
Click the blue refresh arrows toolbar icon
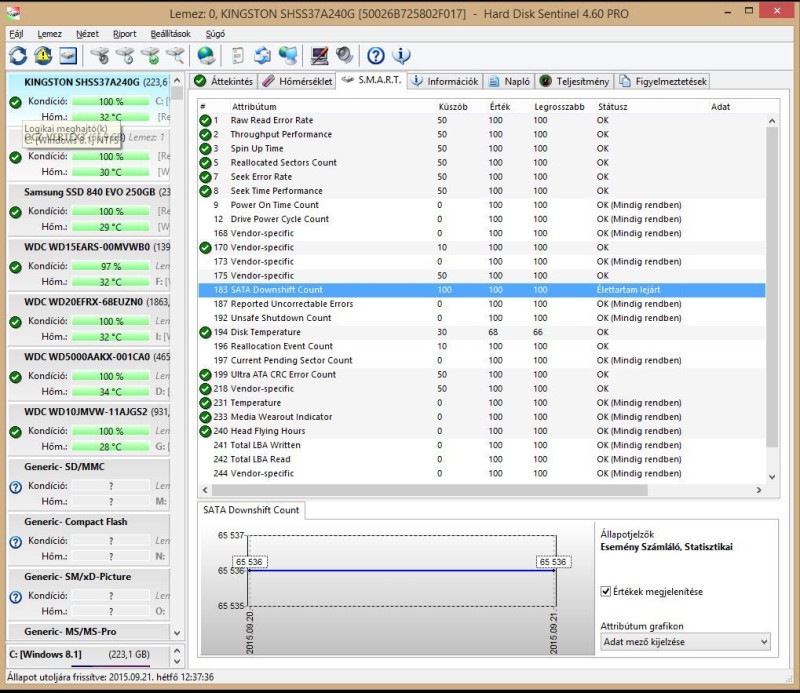click(18, 56)
